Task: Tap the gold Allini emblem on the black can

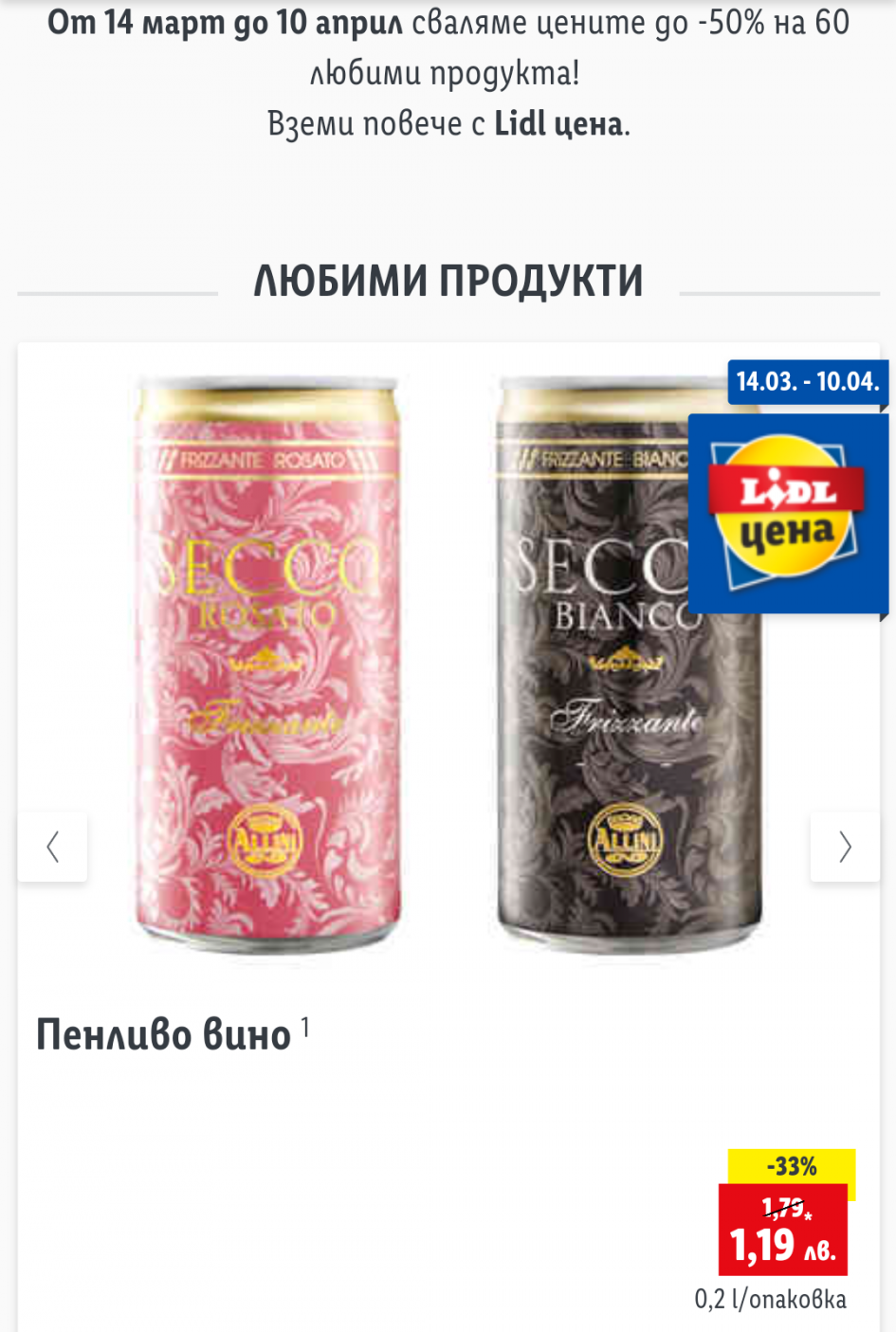Action: point(625,840)
